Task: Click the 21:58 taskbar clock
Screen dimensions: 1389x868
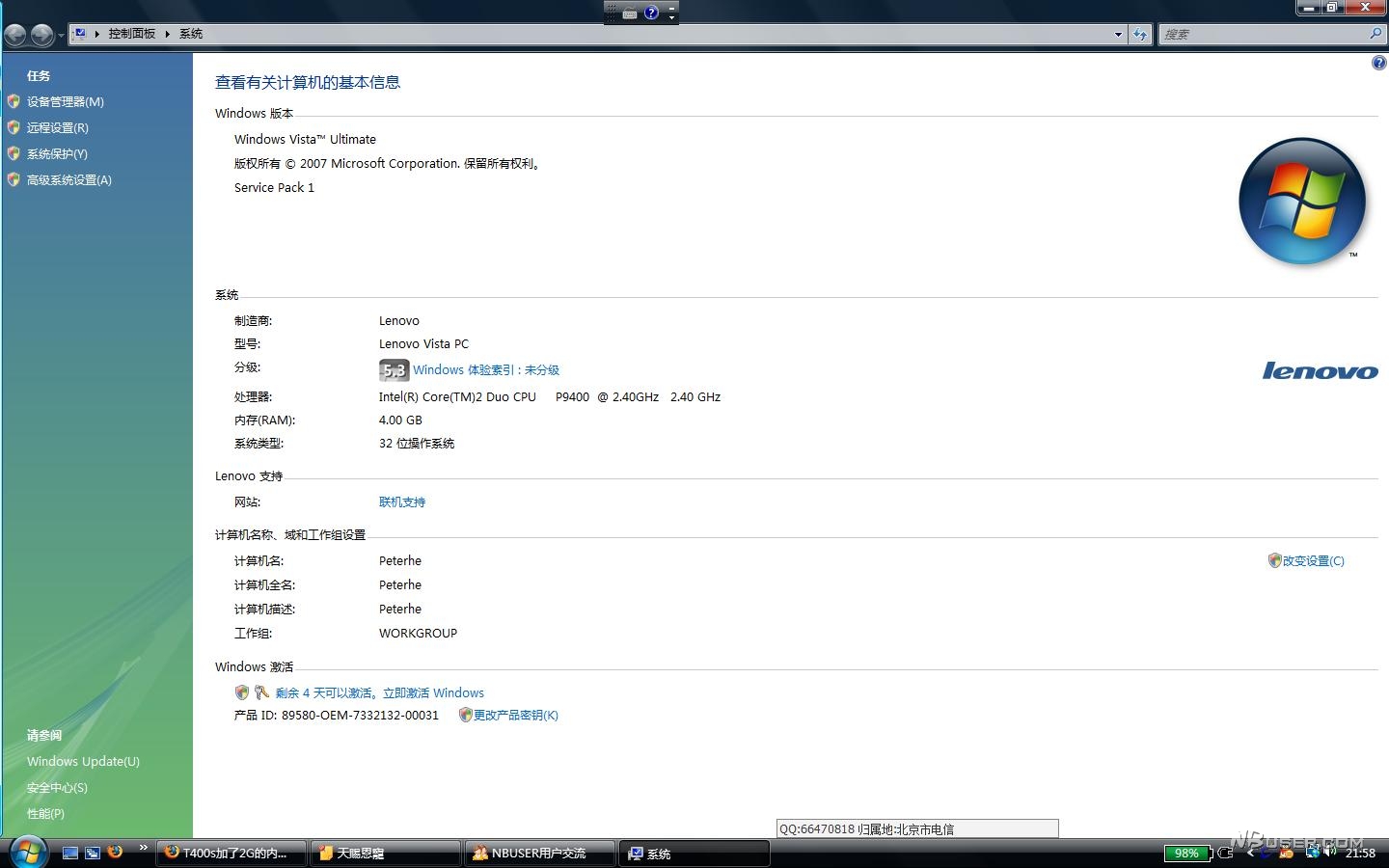Action: (x=1360, y=854)
